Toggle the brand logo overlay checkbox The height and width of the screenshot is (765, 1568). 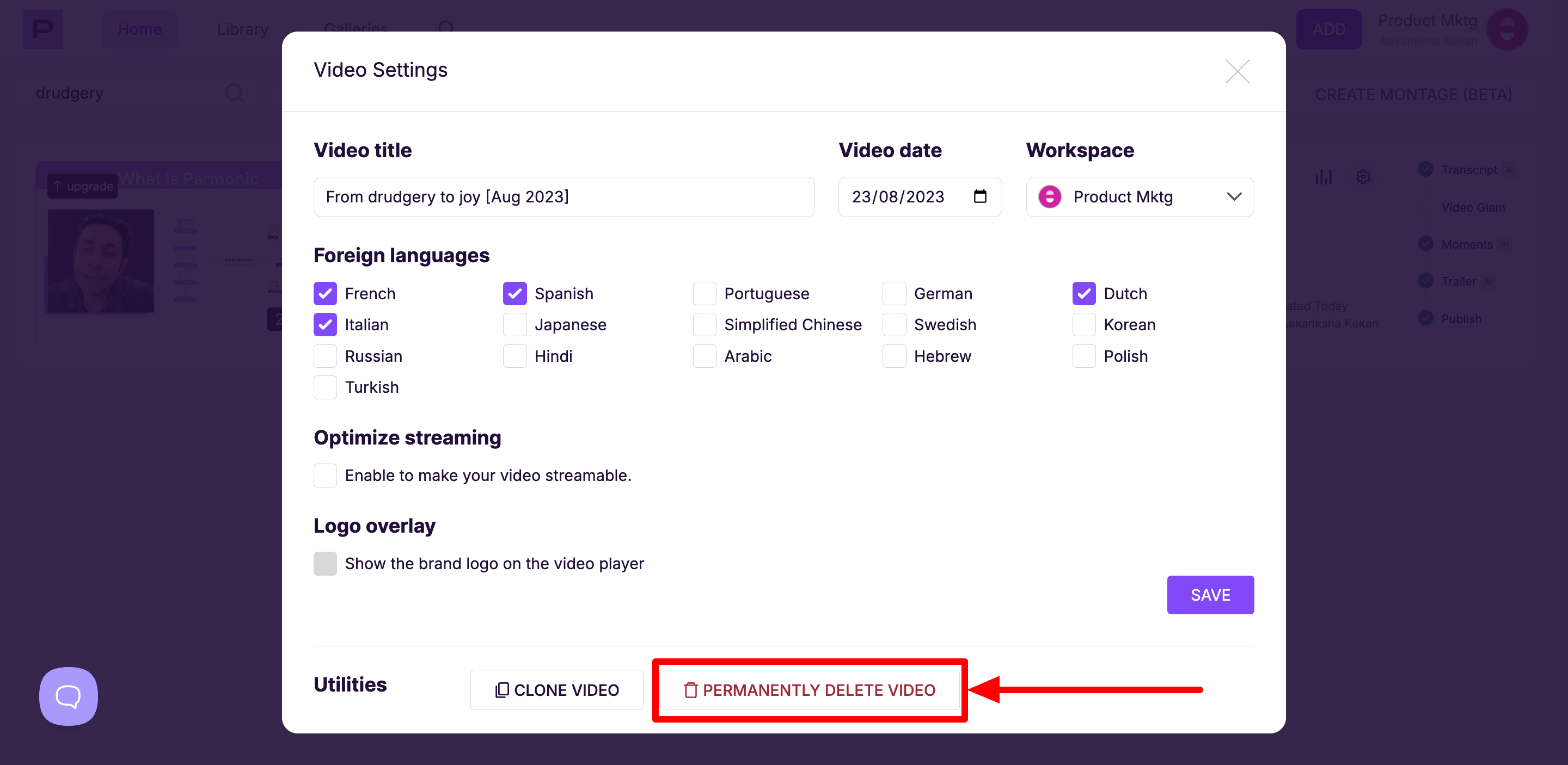(325, 564)
